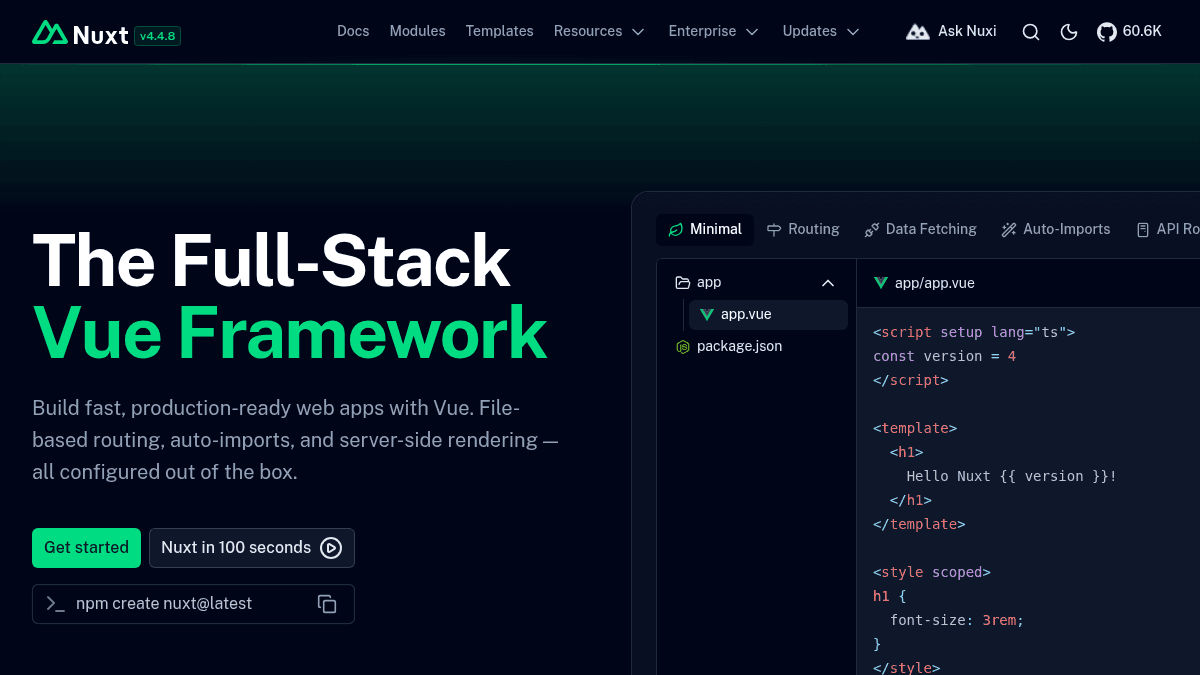This screenshot has width=1200, height=675.
Task: Click the font-size: 3rem; line
Action: tap(957, 620)
